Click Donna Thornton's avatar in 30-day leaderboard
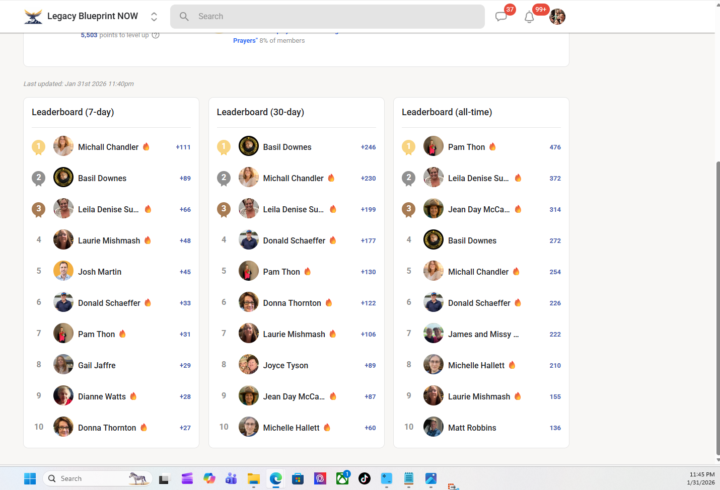720x490 pixels. click(x=248, y=302)
